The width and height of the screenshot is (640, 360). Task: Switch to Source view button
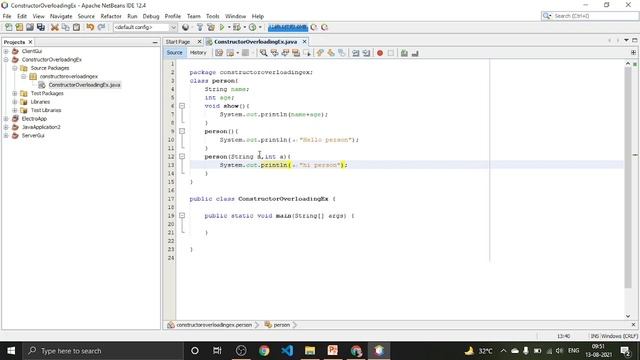(175, 53)
